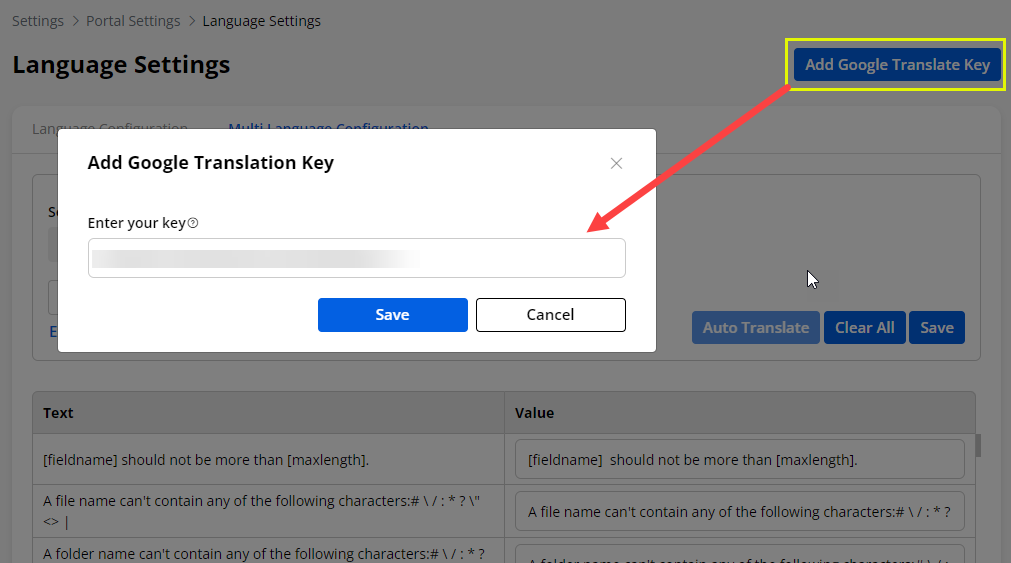Click the Add Google Translate Key button
The height and width of the screenshot is (563, 1011).
point(897,65)
